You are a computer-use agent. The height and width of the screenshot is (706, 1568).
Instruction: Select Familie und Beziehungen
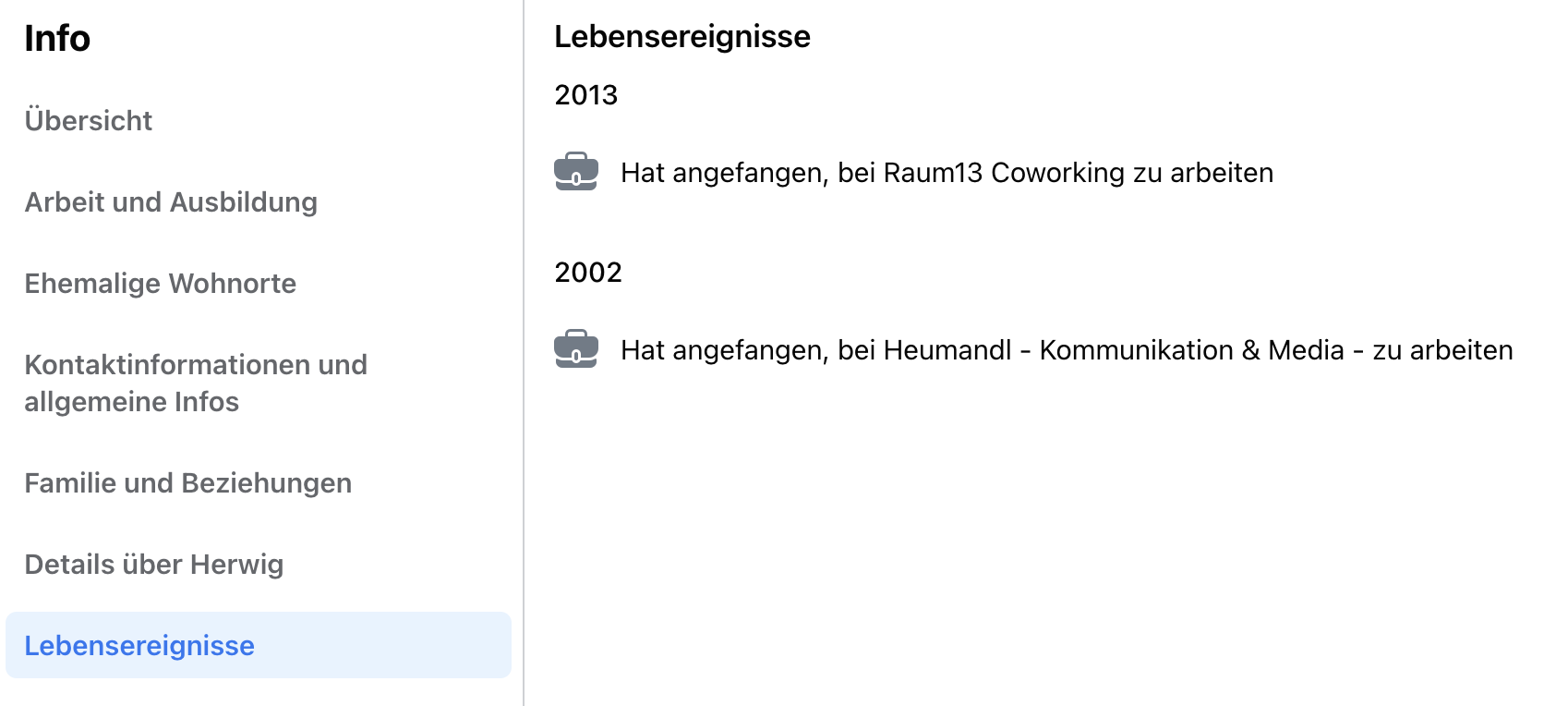coord(188,482)
